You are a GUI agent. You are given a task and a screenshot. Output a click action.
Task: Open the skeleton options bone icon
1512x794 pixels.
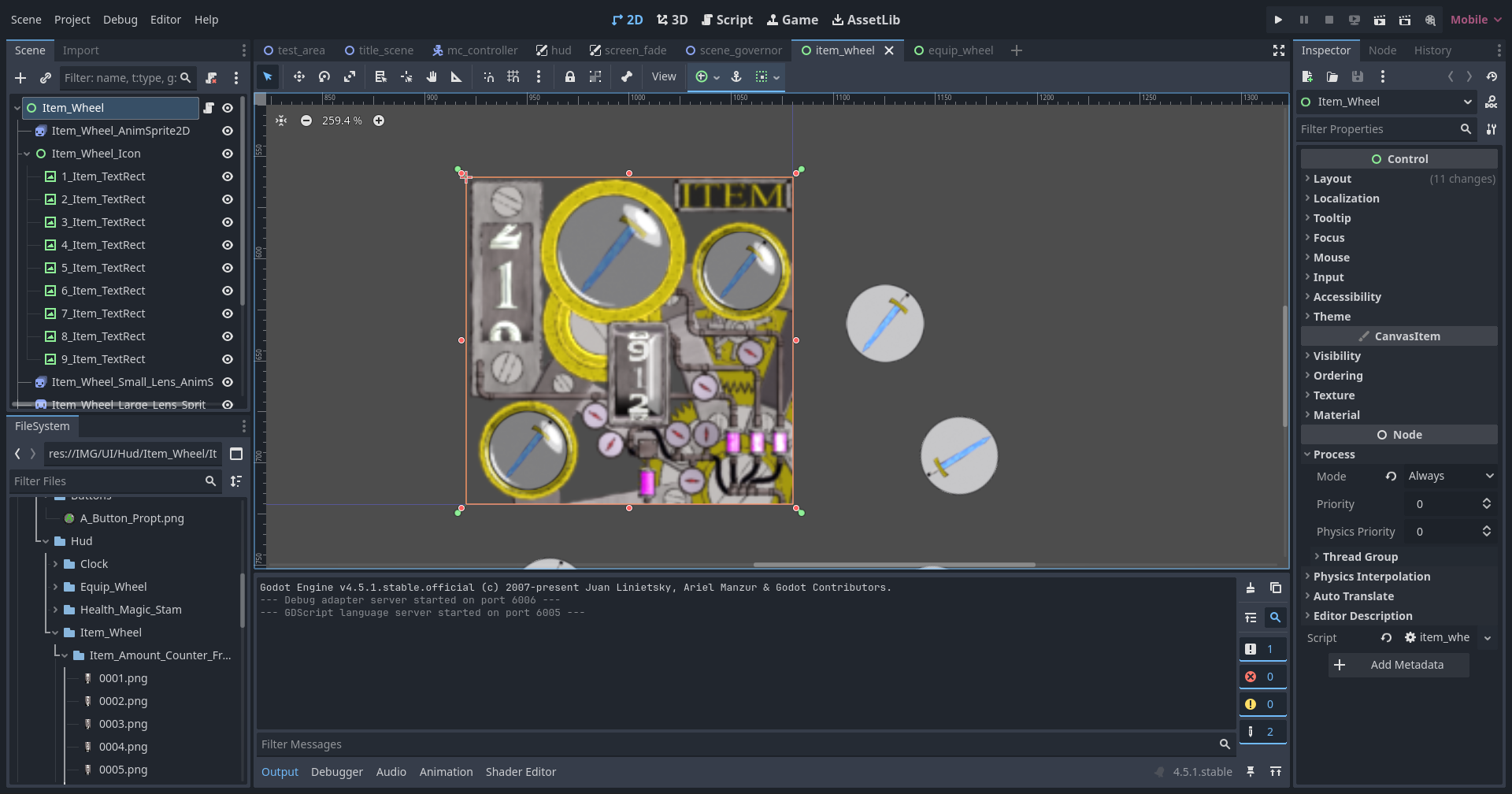click(627, 76)
